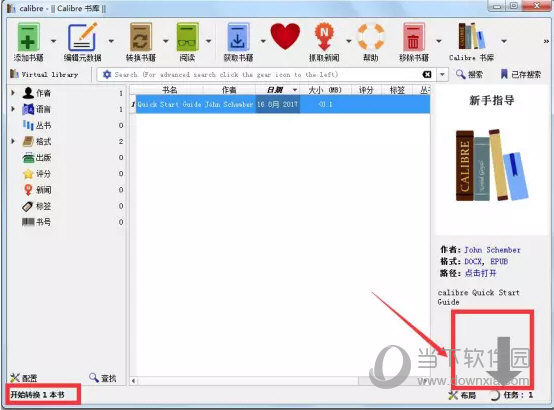Clear the search box with X icon
Viewport: 554px width, 410px height.
tap(427, 75)
